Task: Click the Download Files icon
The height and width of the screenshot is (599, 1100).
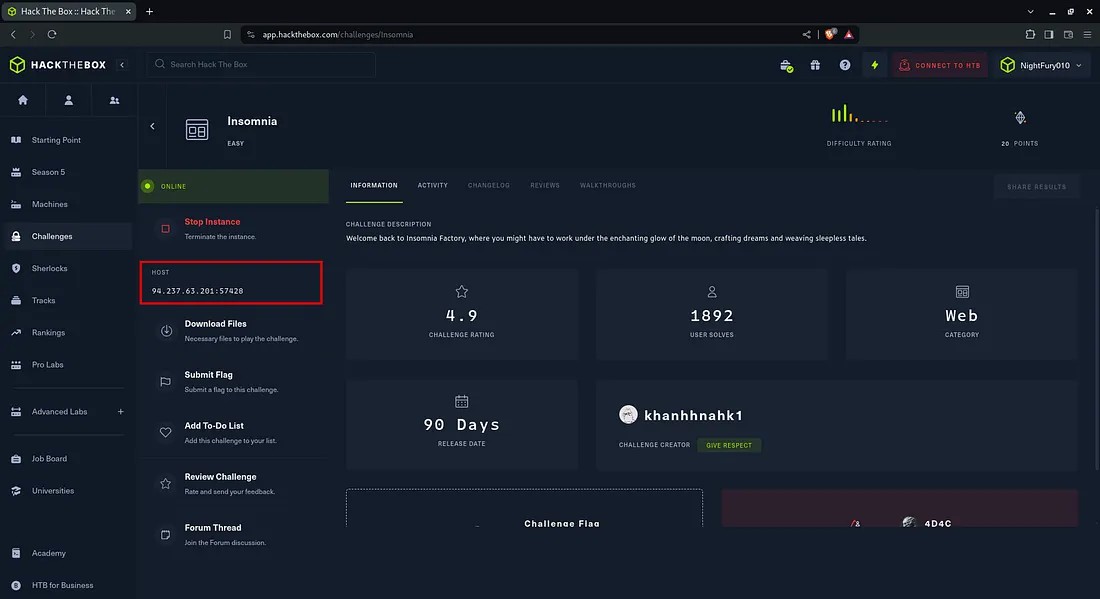Action: point(166,330)
